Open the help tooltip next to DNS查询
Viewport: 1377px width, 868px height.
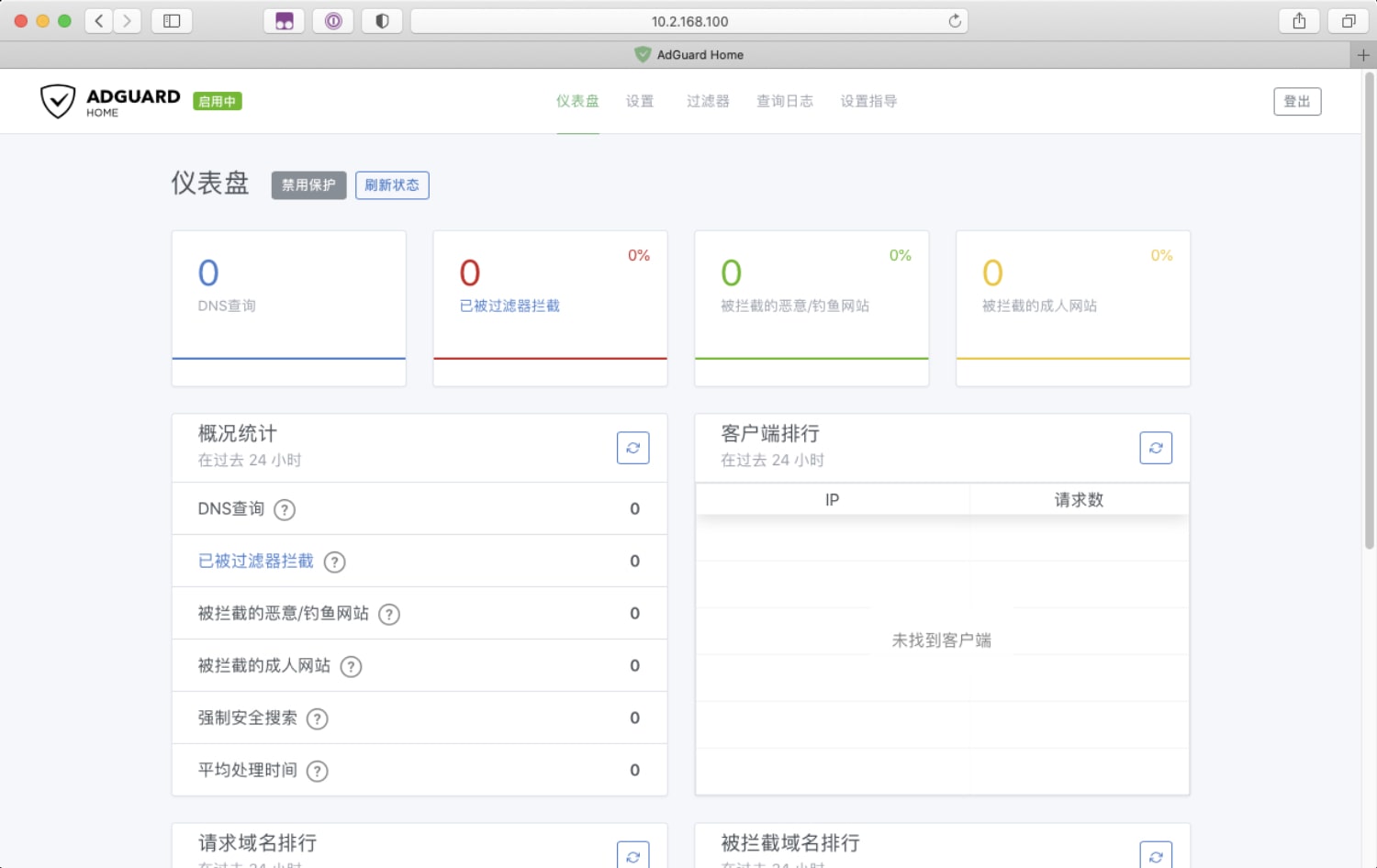coord(284,509)
